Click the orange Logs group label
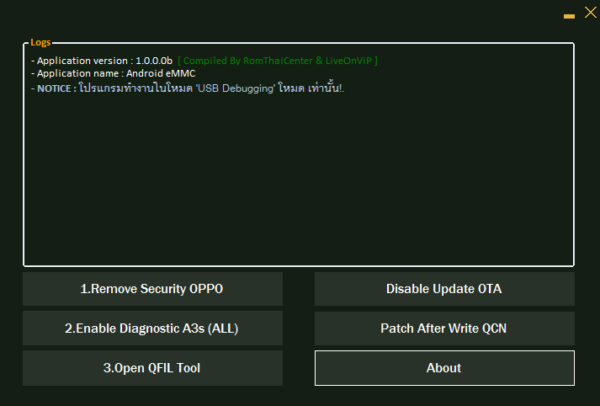Viewport: 600px width, 406px height. tap(41, 42)
